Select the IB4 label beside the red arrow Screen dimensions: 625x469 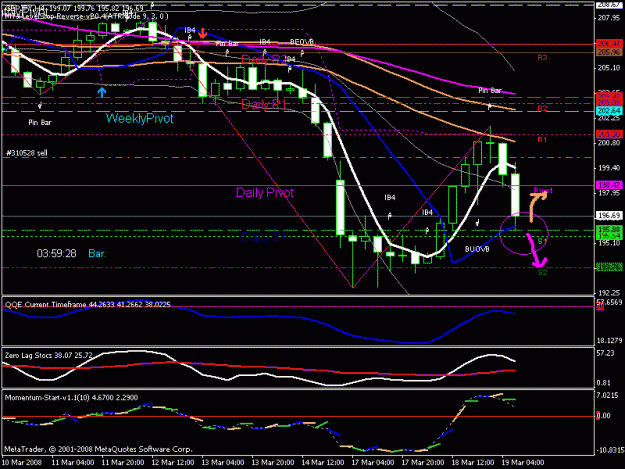(x=190, y=30)
